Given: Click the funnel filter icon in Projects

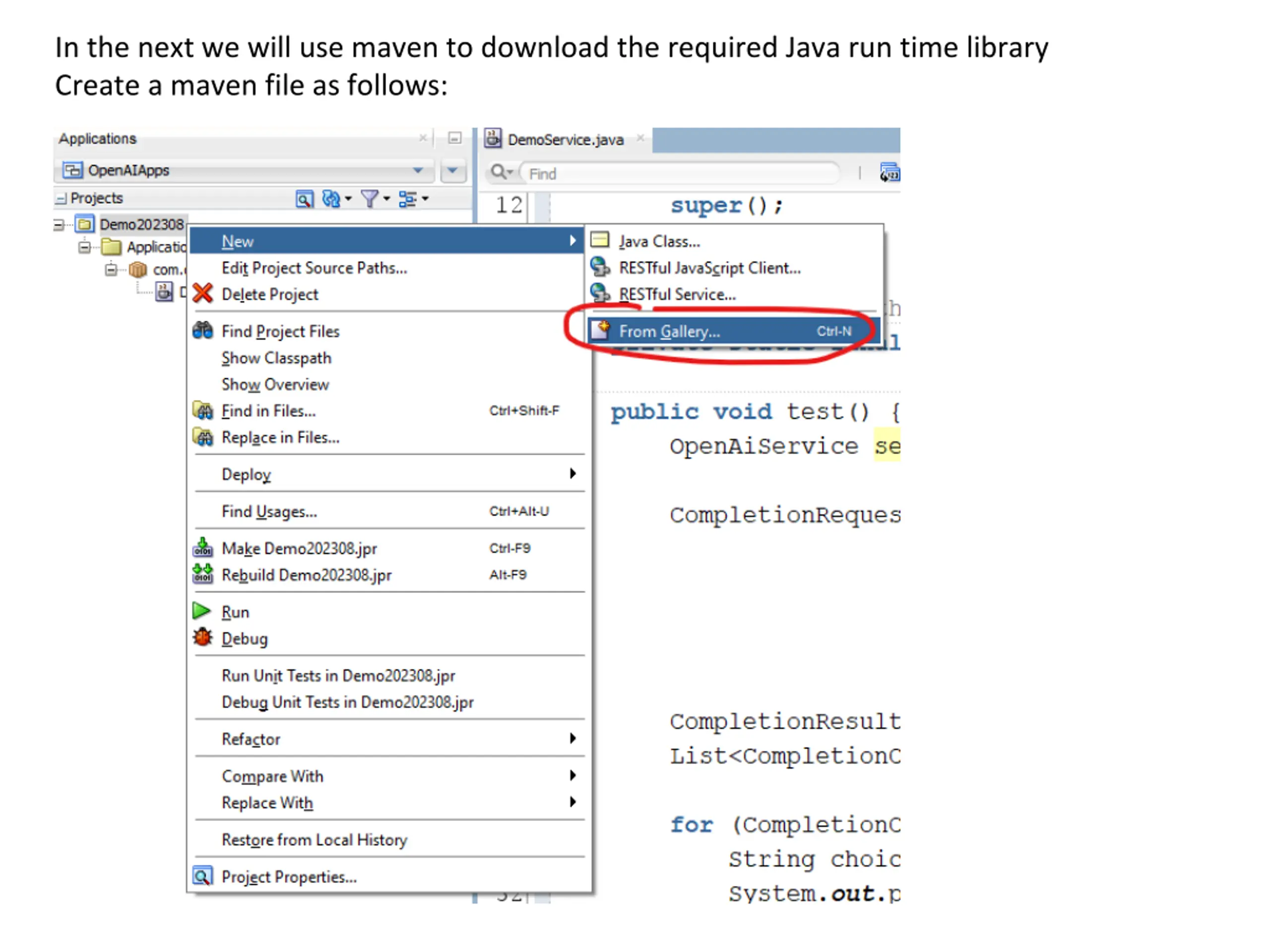Looking at the screenshot, I should click(370, 198).
